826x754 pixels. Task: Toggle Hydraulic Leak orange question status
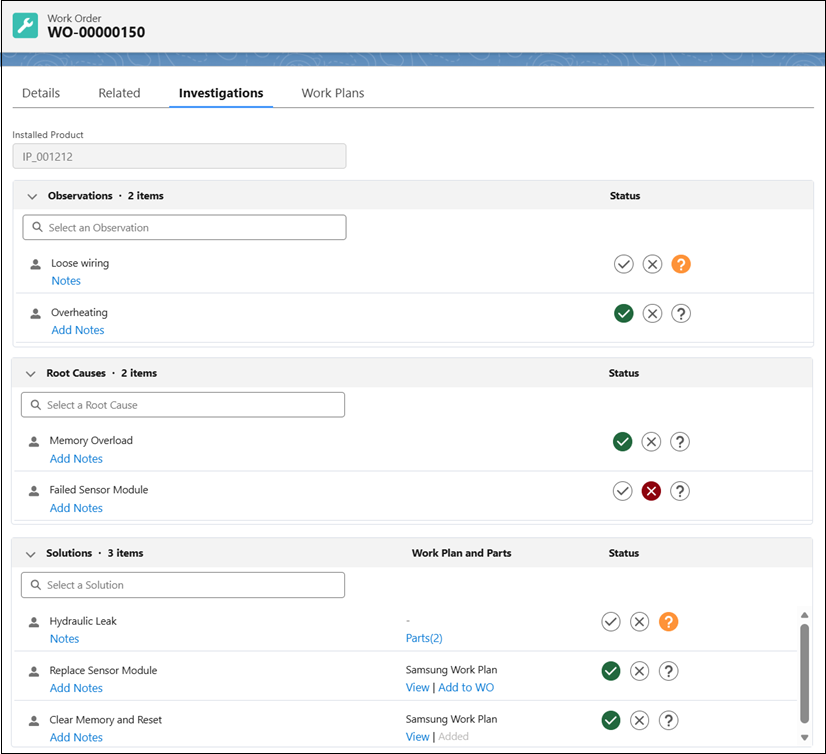(668, 622)
